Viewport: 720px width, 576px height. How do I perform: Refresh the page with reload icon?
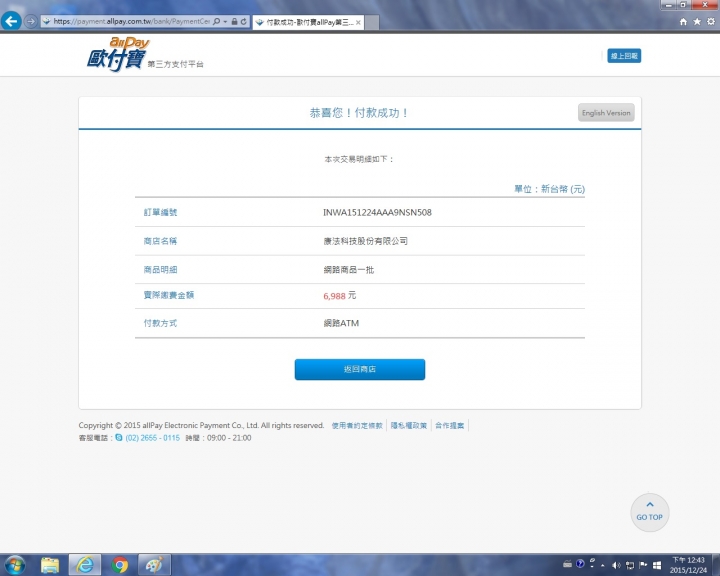243,22
